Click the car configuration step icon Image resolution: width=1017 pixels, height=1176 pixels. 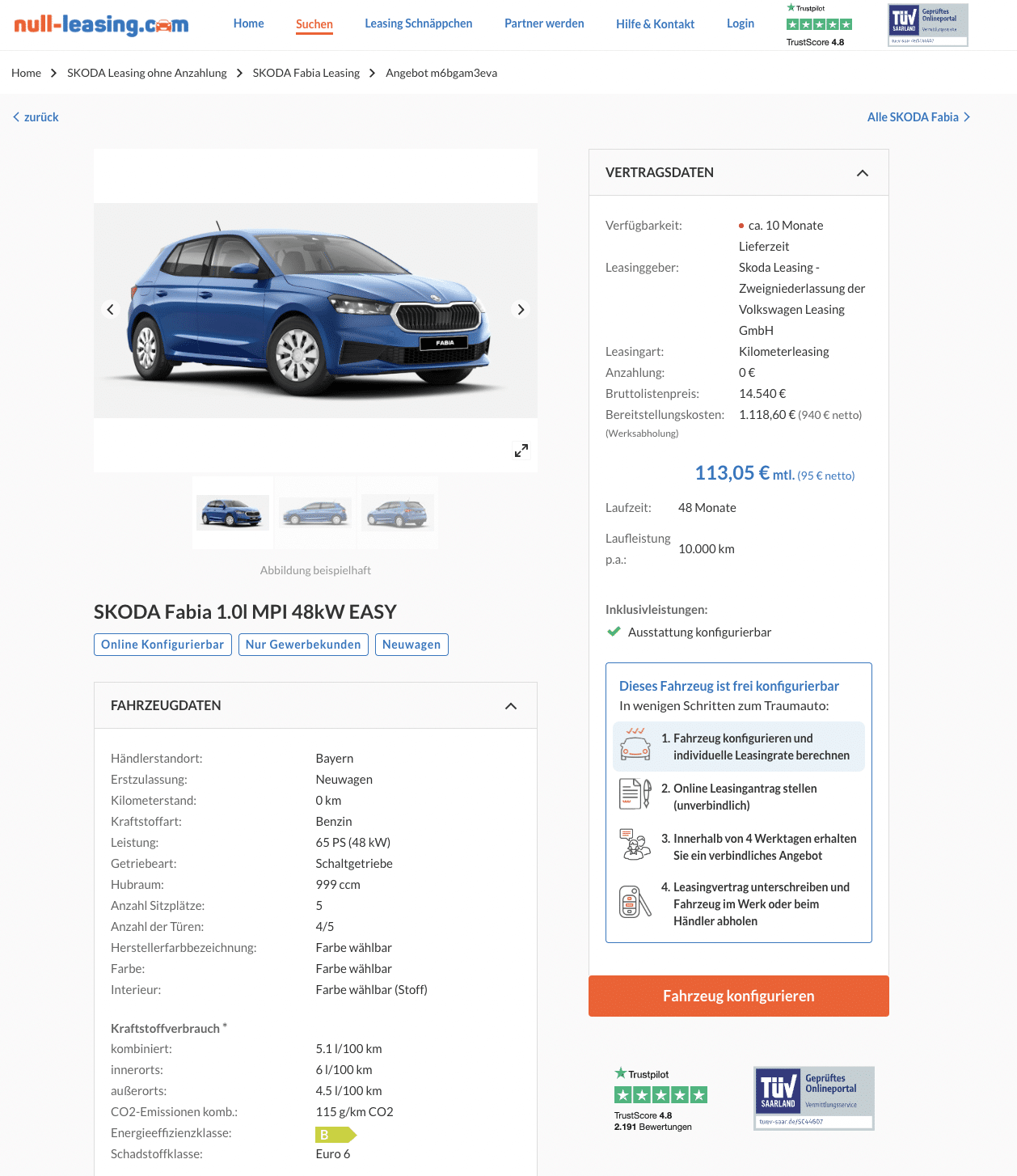(x=635, y=744)
